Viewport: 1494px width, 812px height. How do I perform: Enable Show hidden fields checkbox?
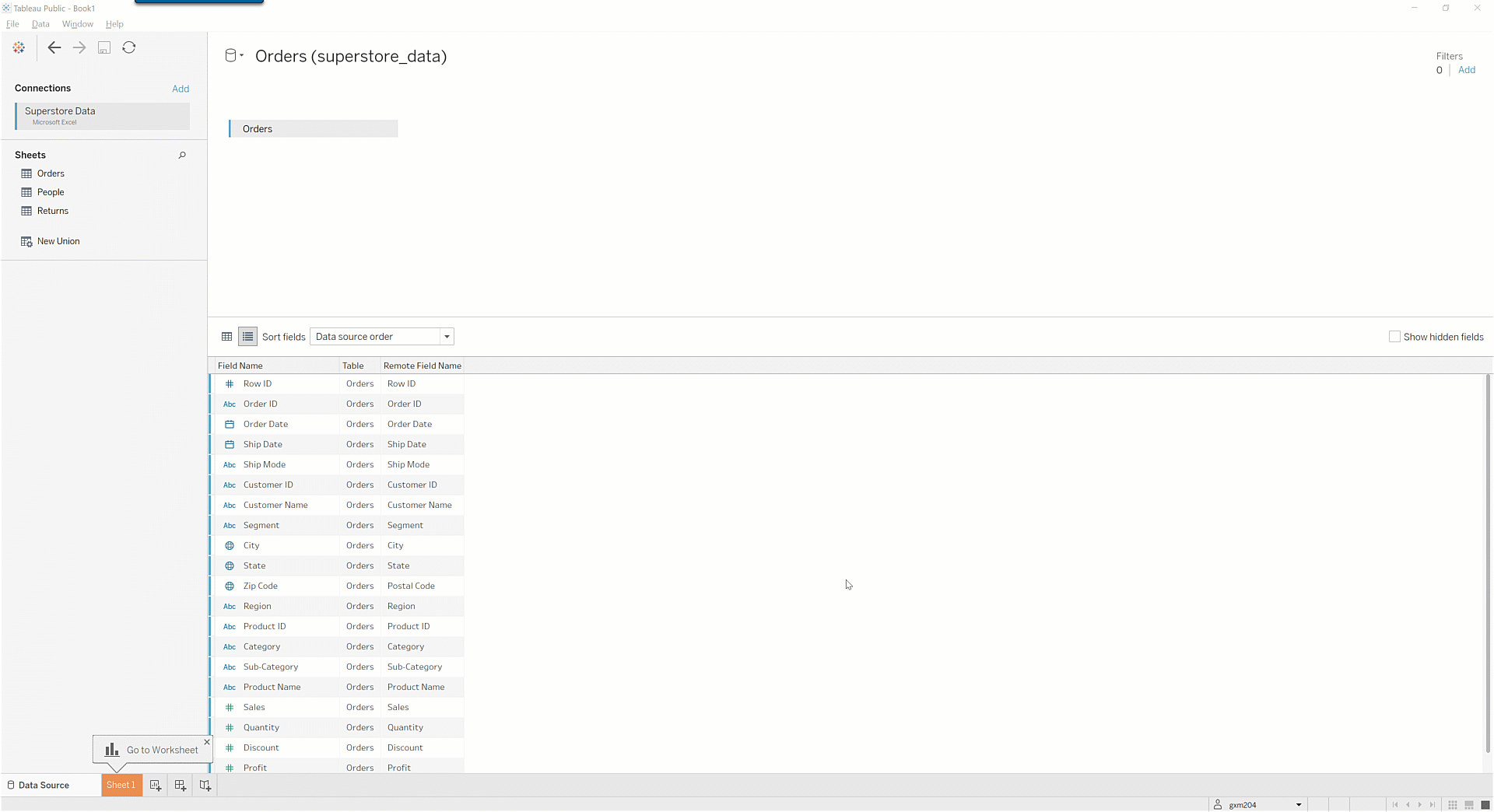click(x=1394, y=337)
